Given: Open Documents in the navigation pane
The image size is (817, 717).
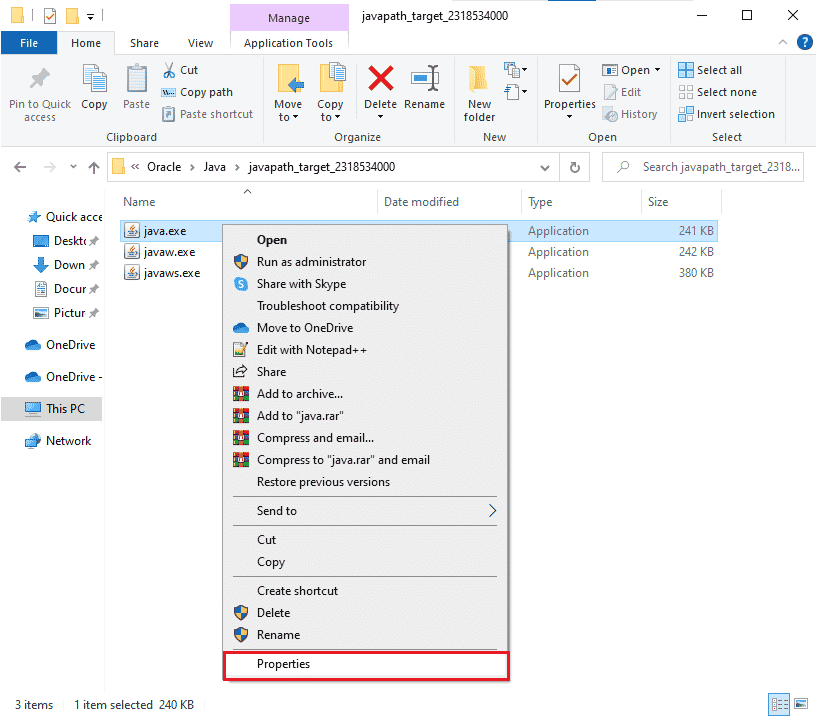Looking at the screenshot, I should coord(66,289).
